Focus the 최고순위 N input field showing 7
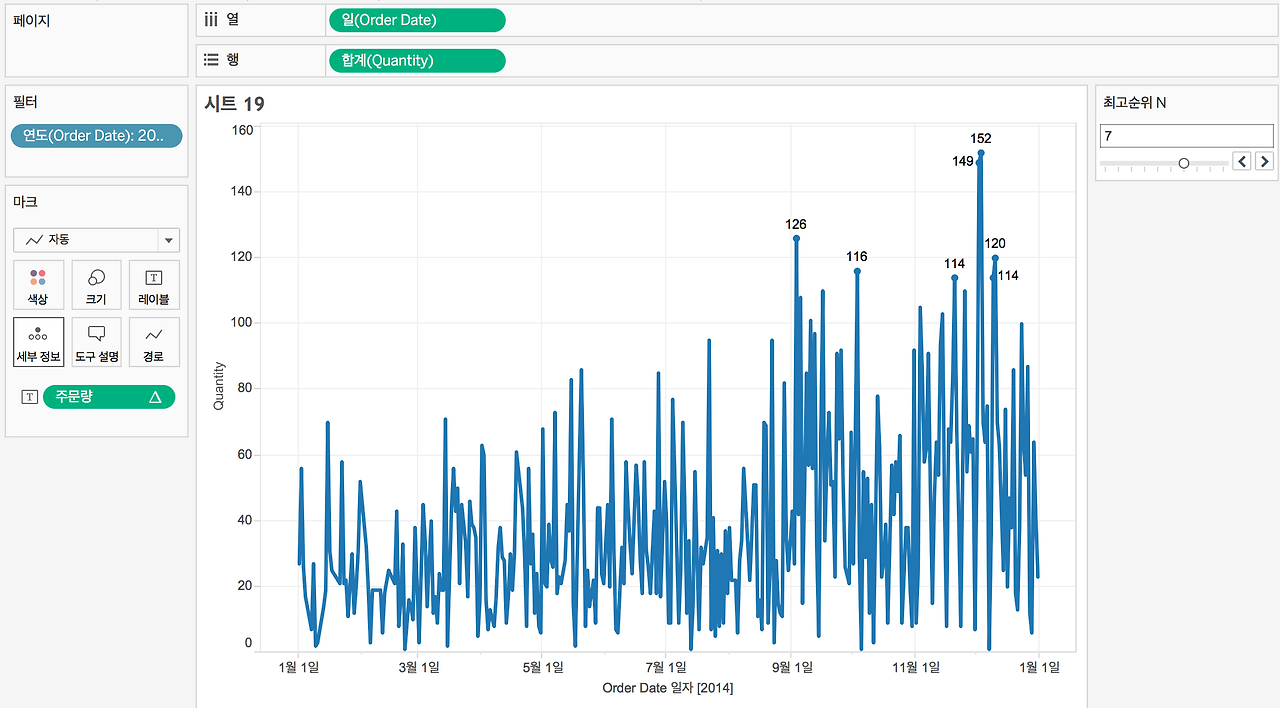Image resolution: width=1280 pixels, height=708 pixels. (1186, 135)
